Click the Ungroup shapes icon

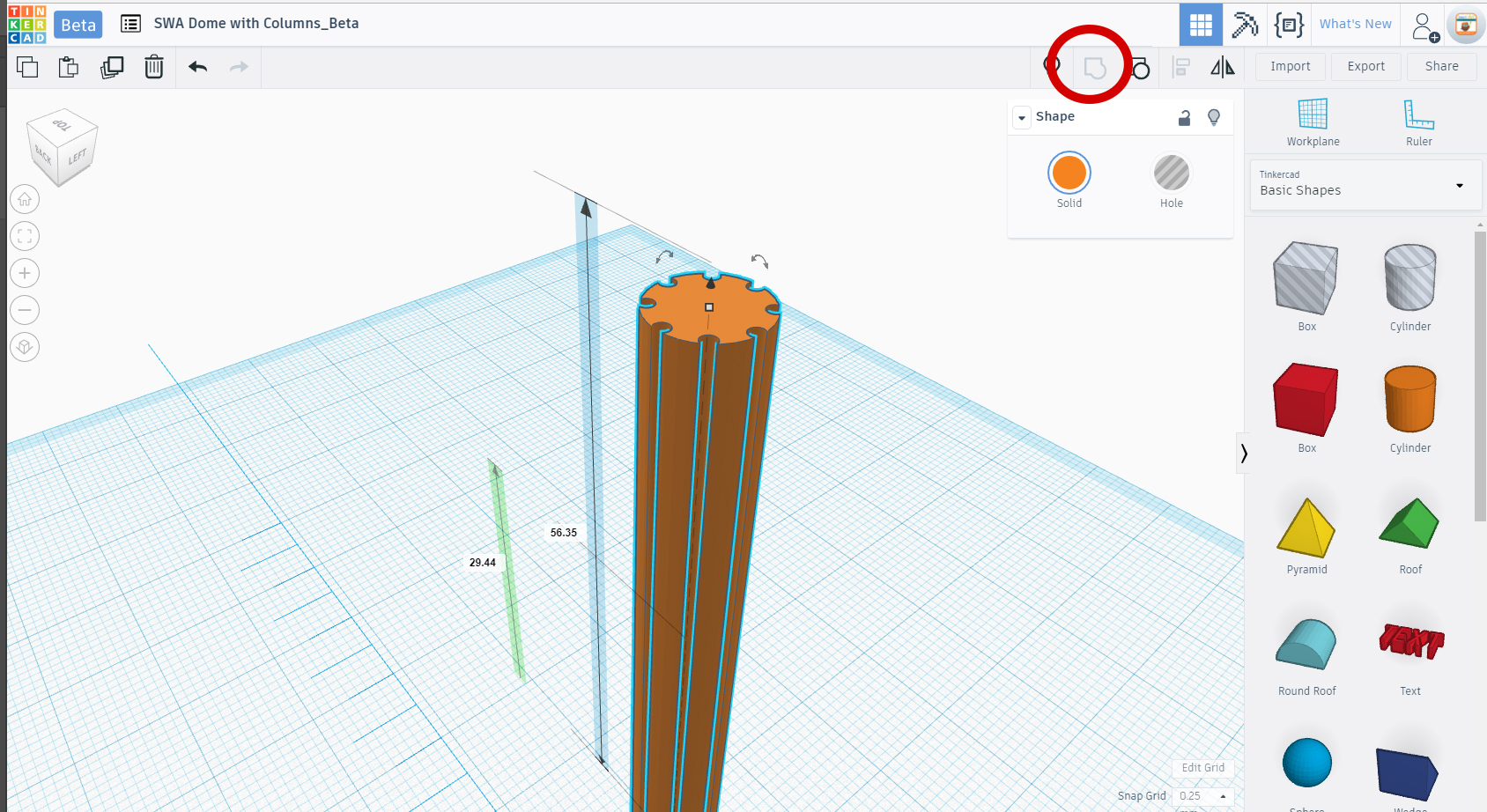pos(1139,68)
